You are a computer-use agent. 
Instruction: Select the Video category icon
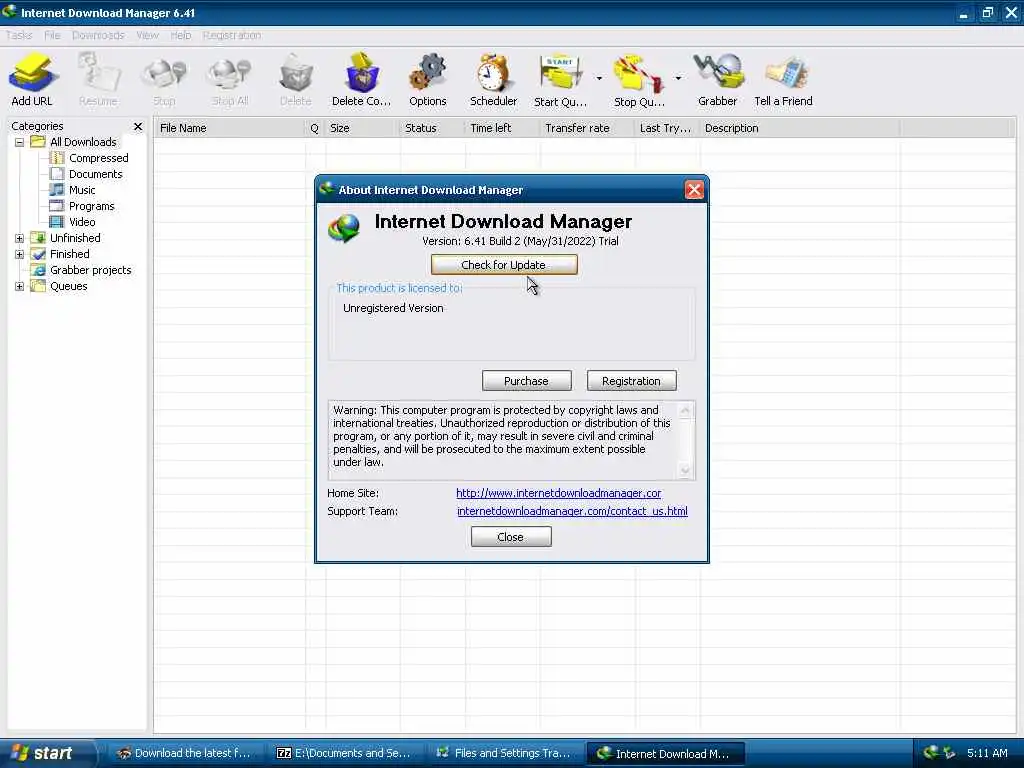tap(57, 222)
